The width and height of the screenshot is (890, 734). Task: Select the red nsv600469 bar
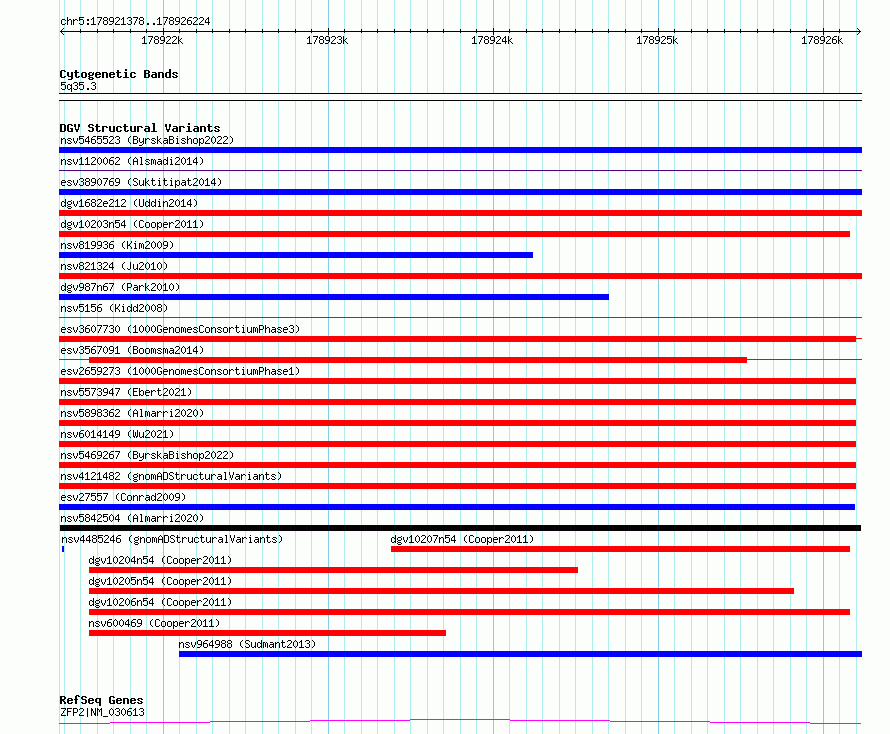pos(267,633)
